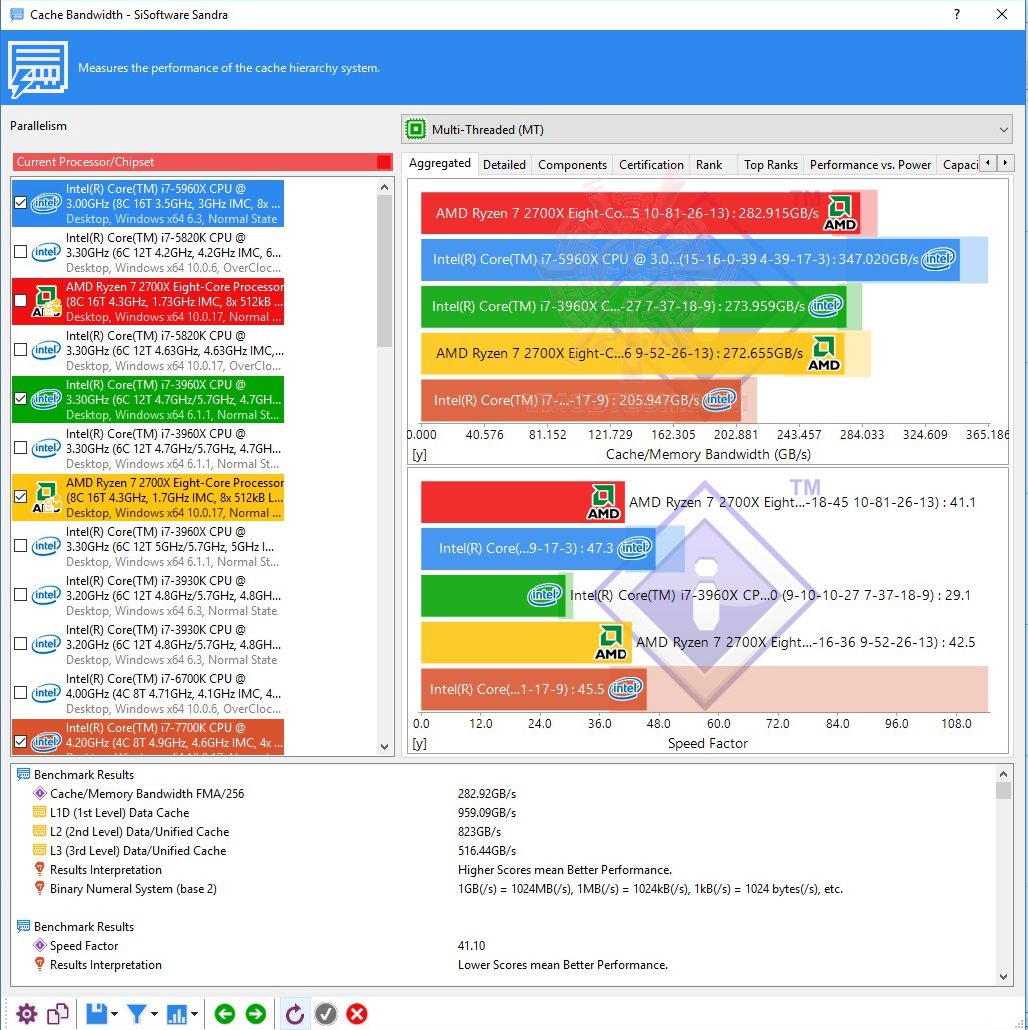Go forward with the green right arrow
The height and width of the screenshot is (1030, 1028).
(256, 1014)
